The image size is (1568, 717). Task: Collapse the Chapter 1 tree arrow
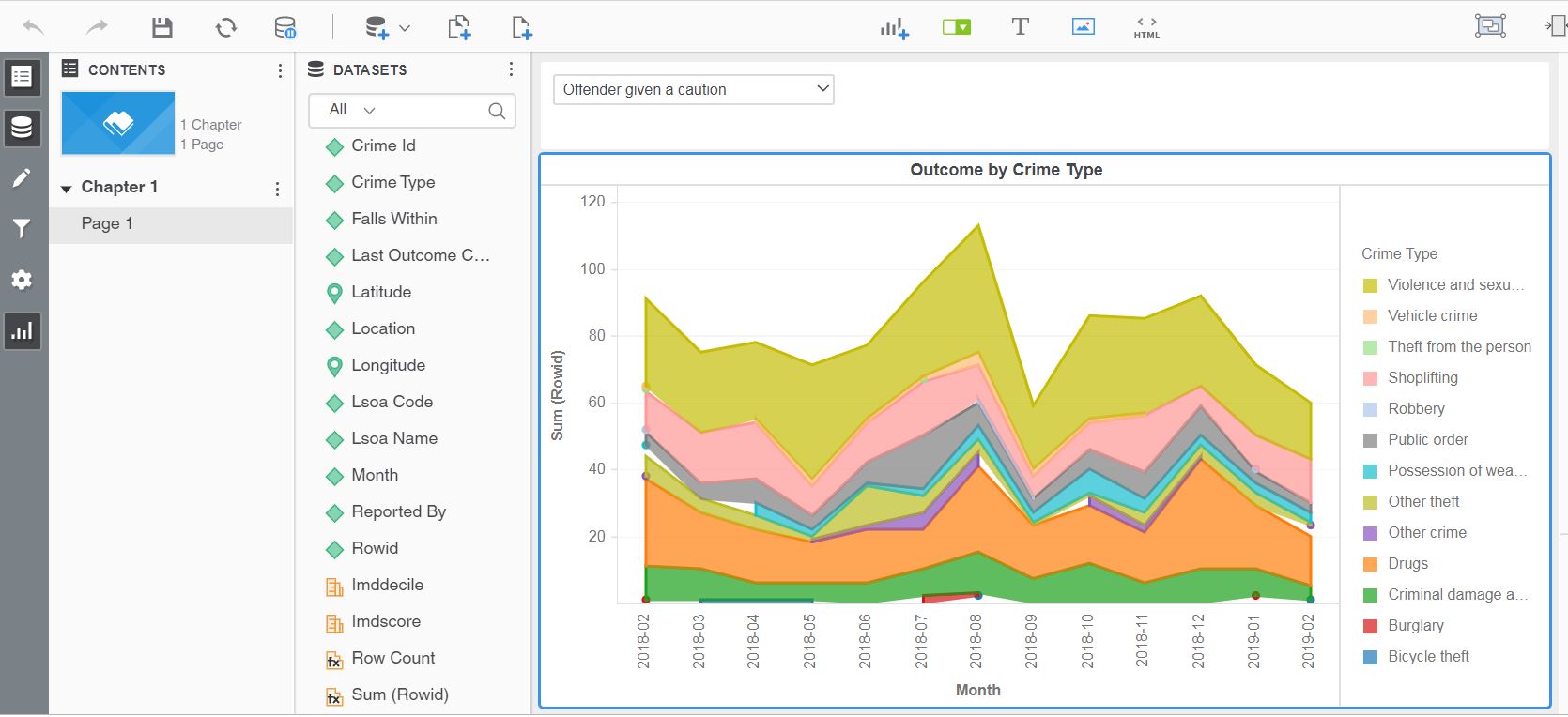tap(67, 189)
